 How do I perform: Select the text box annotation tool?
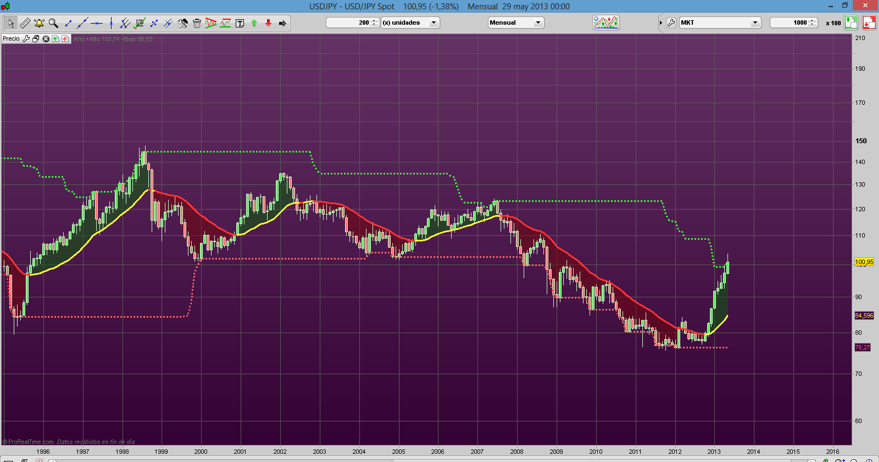pyautogui.click(x=239, y=23)
